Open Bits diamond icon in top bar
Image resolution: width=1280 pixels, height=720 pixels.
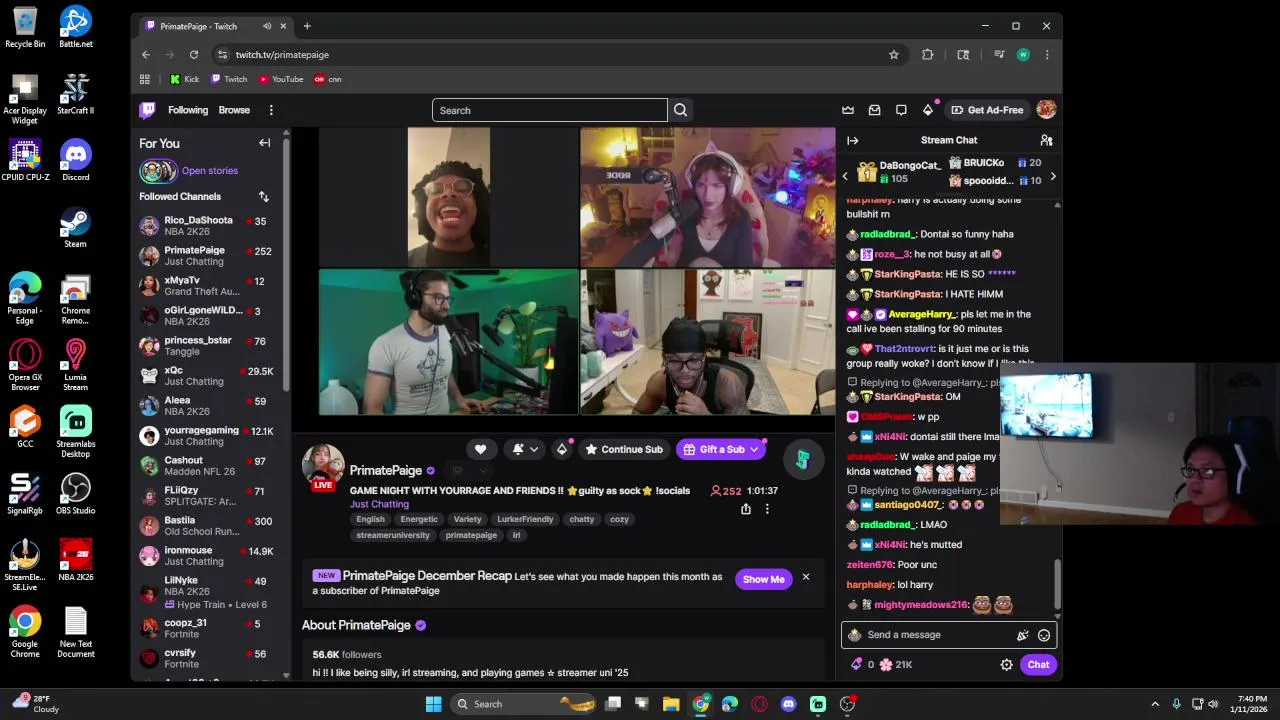tap(928, 110)
